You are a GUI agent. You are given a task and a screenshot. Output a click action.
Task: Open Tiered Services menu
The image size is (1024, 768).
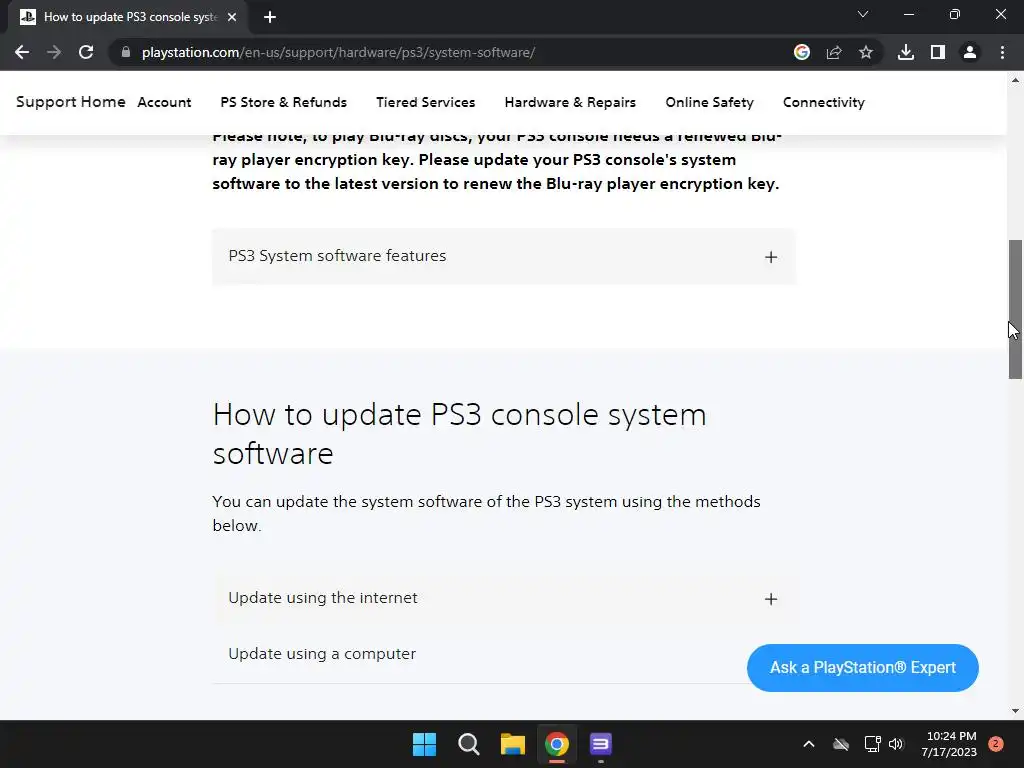[426, 102]
